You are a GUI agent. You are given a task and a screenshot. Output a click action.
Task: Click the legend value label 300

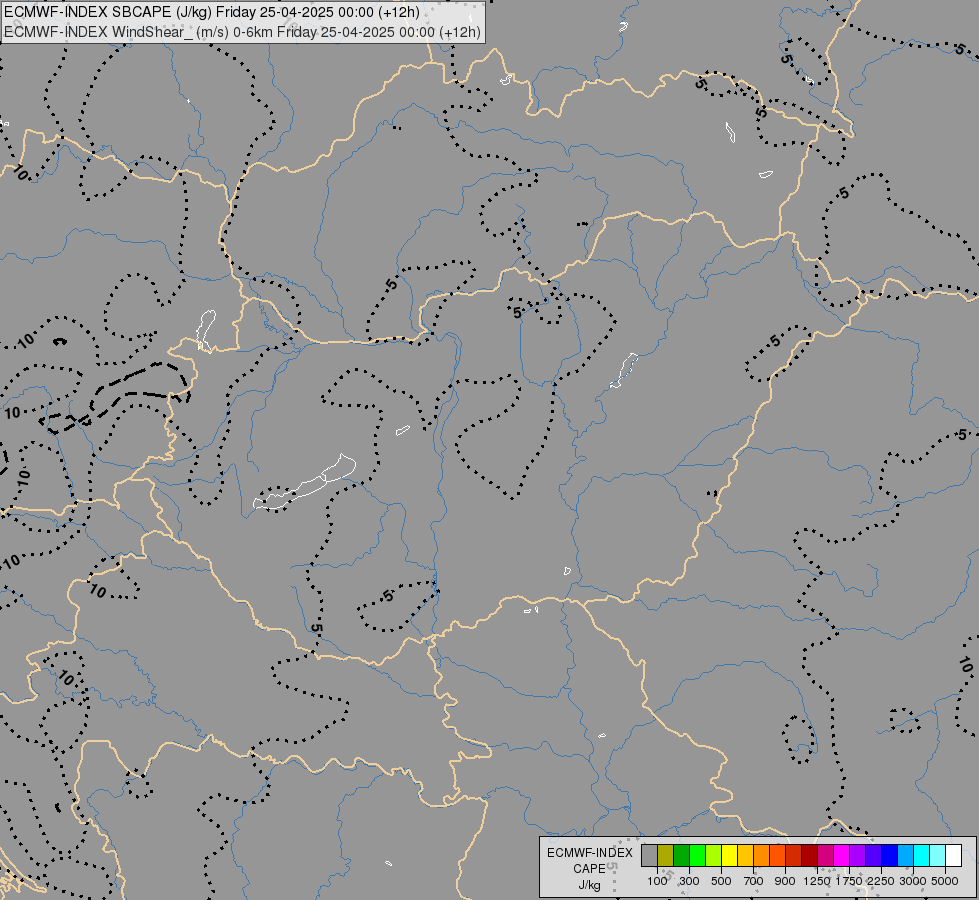(689, 881)
